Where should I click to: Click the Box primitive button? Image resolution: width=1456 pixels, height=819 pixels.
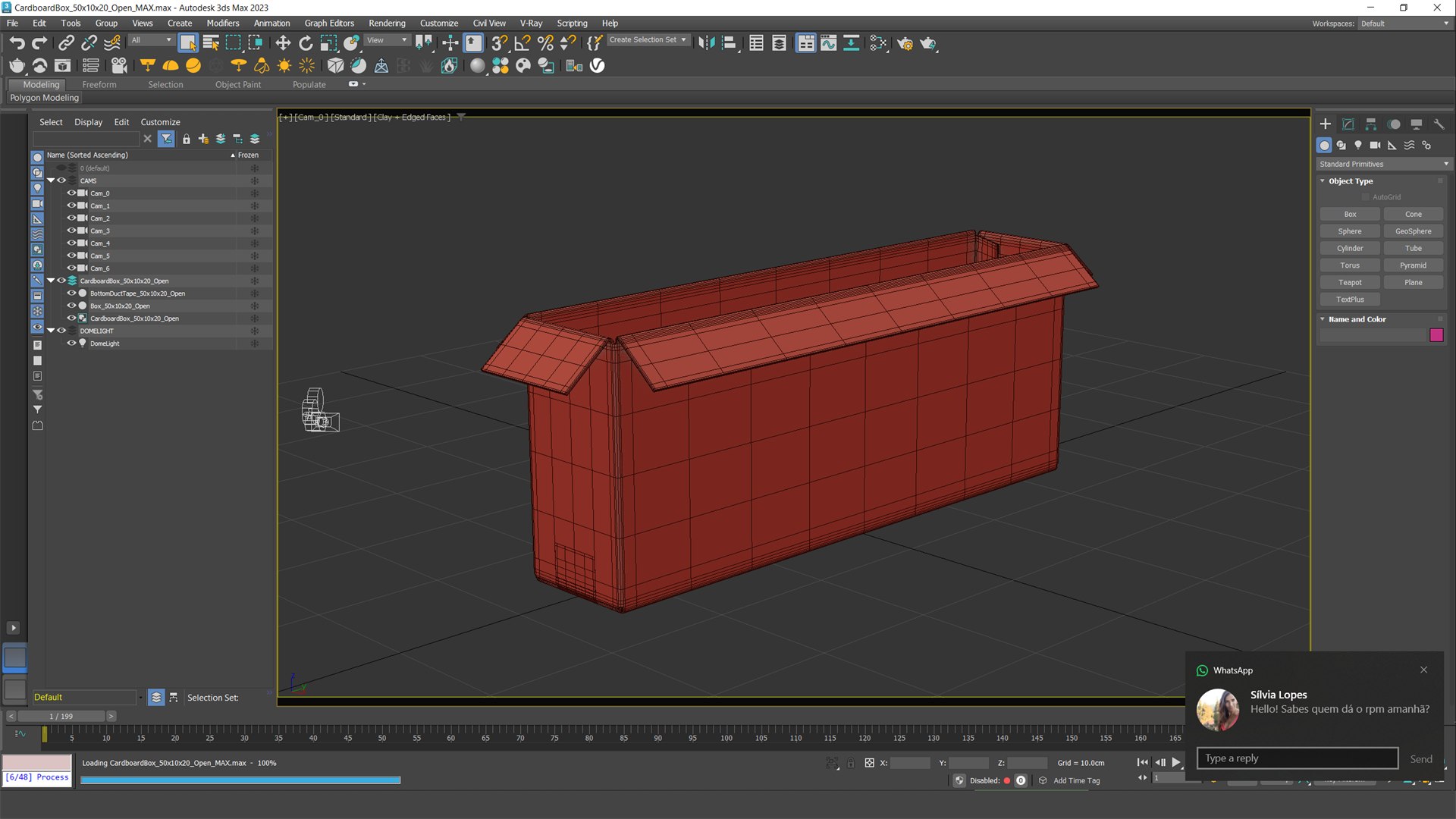(1350, 215)
